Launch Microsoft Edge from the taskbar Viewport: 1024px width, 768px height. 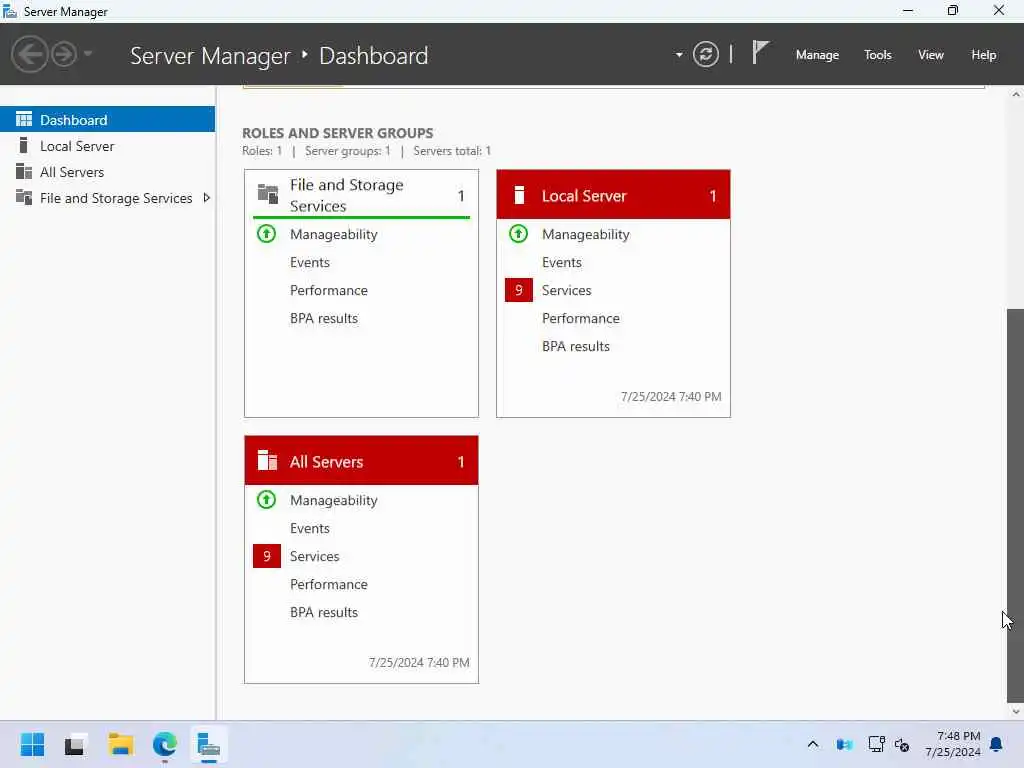(x=165, y=744)
